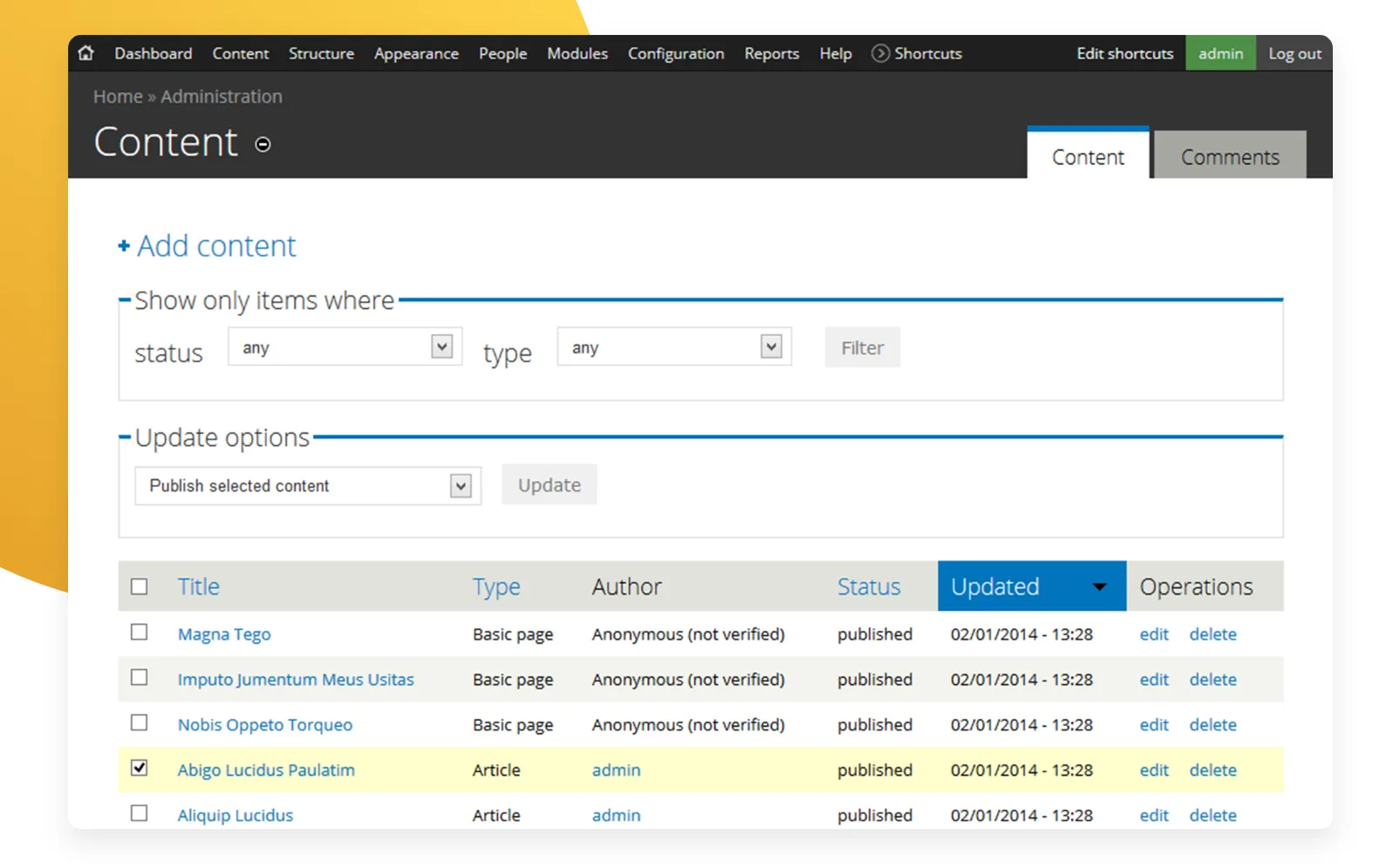Delete Abigo Lucidus Paulatim
1400x864 pixels.
coord(1212,771)
